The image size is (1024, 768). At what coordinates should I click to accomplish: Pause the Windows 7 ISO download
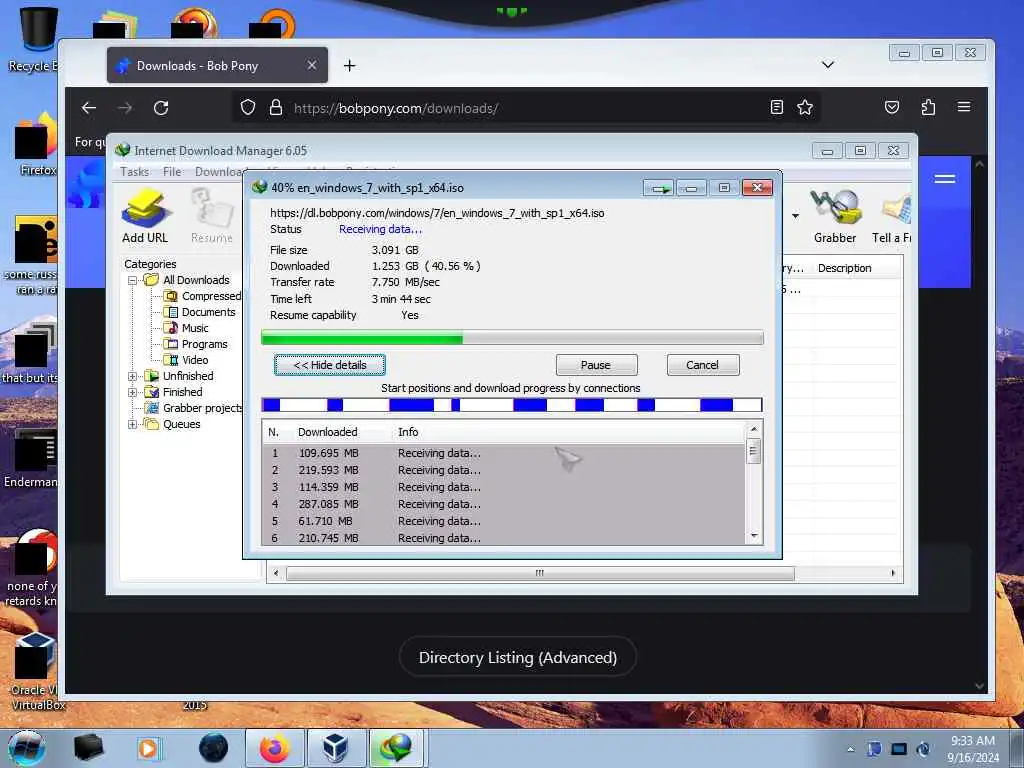(596, 365)
